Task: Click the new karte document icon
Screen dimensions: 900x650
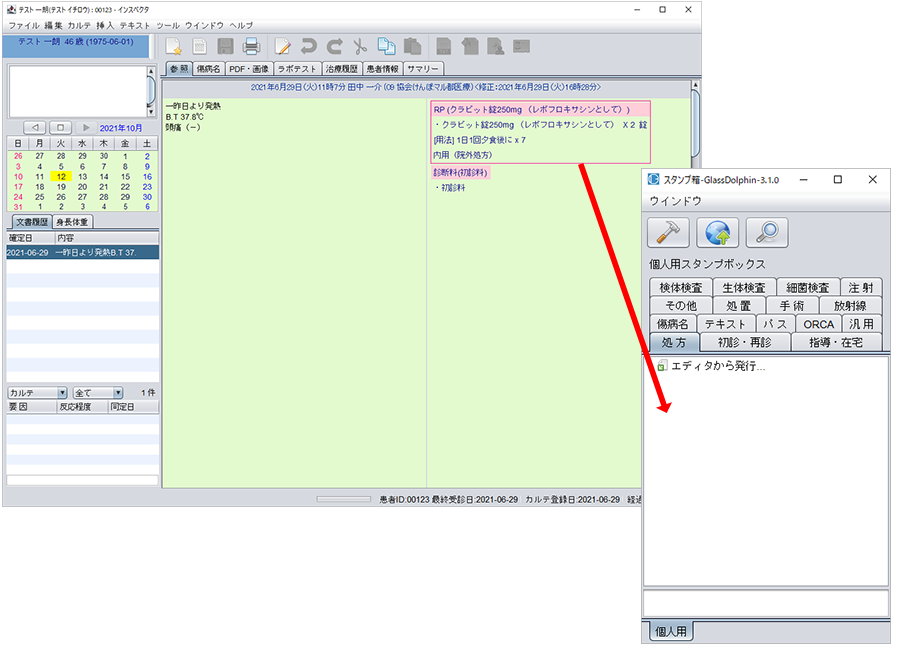Action: click(x=174, y=46)
